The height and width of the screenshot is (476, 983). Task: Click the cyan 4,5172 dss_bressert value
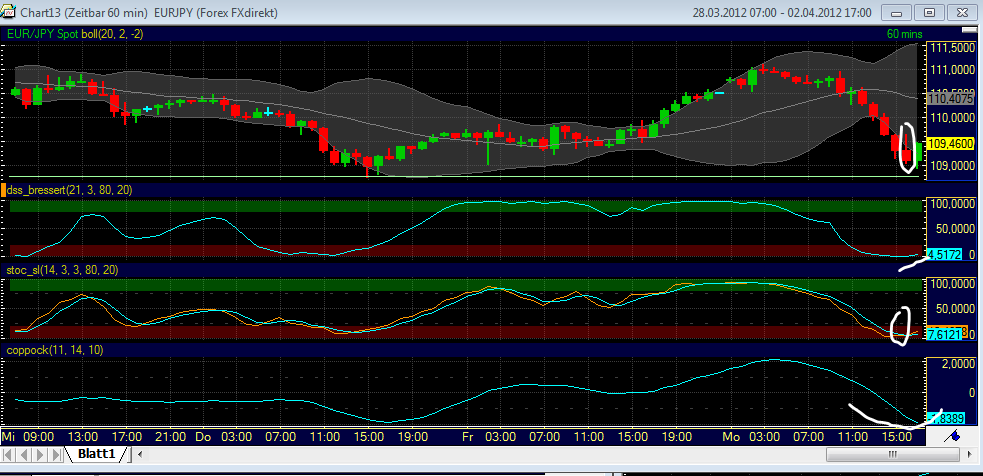tap(944, 254)
